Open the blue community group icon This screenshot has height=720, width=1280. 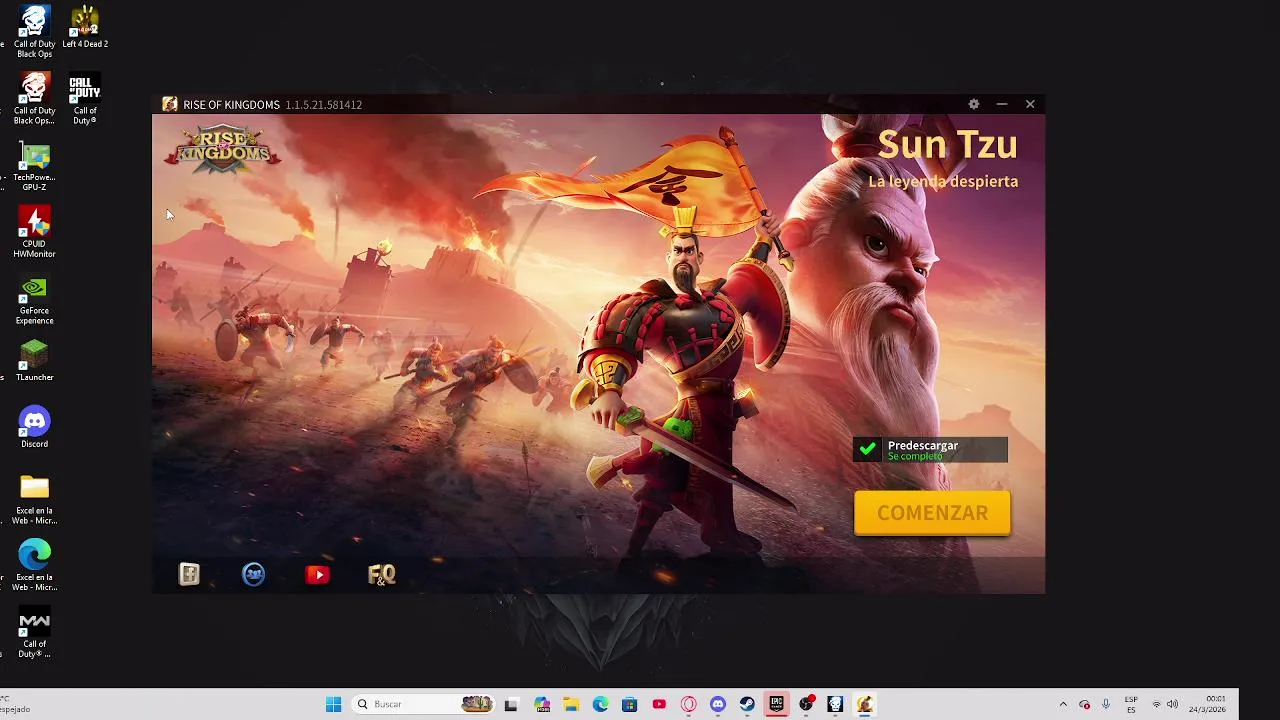coord(254,574)
